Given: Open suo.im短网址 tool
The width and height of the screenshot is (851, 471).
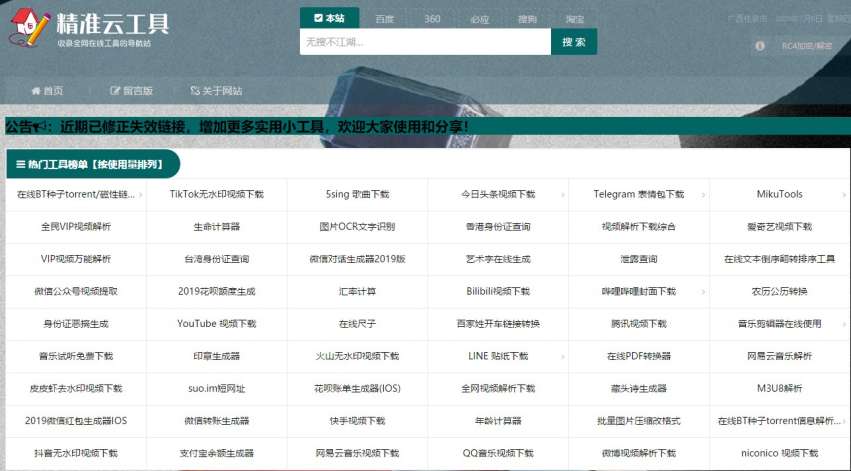Looking at the screenshot, I should pos(217,389).
